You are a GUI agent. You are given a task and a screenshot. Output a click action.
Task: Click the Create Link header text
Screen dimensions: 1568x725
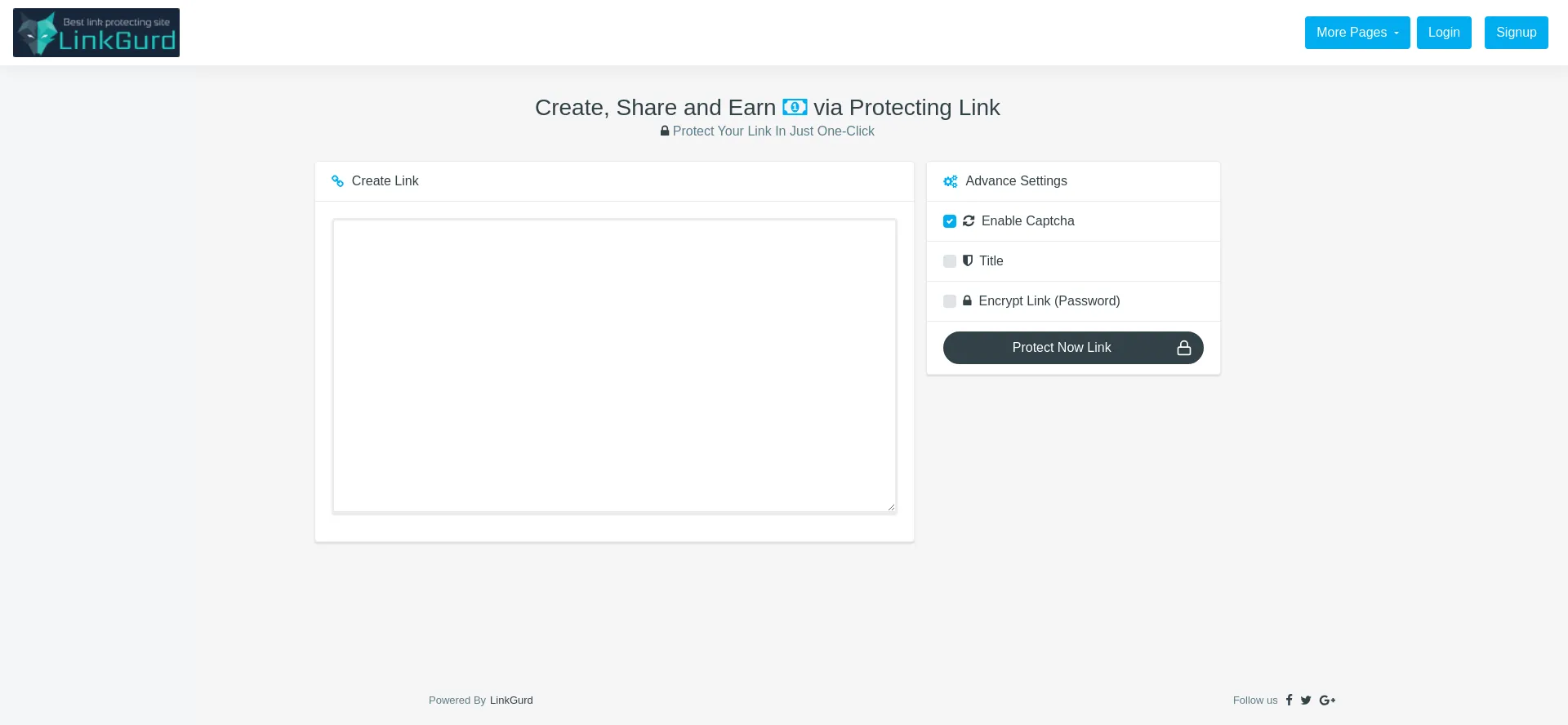coord(385,181)
